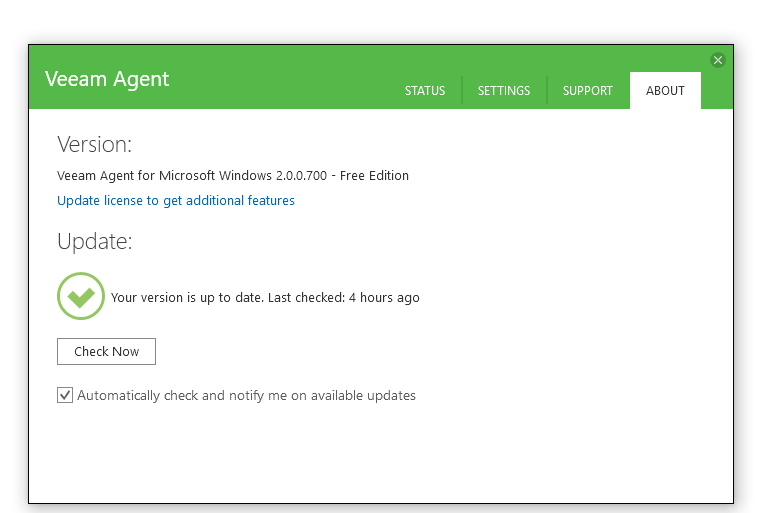Viewport: 767px width, 513px height.
Task: Close the Veeam Agent window
Action: (x=718, y=60)
